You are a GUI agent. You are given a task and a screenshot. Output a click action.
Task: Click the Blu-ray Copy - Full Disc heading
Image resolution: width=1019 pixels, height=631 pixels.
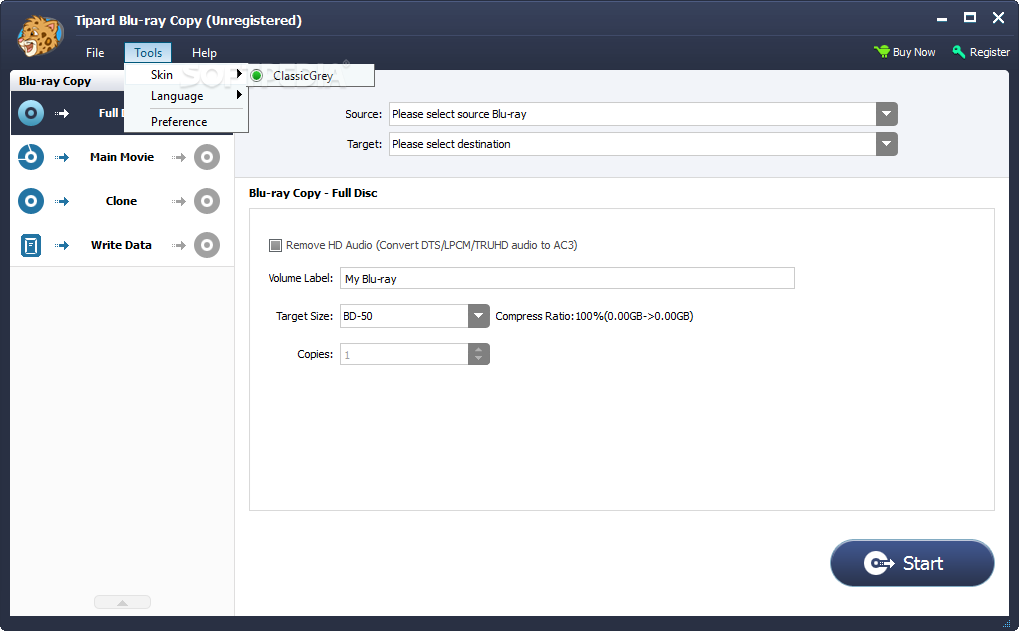click(313, 193)
